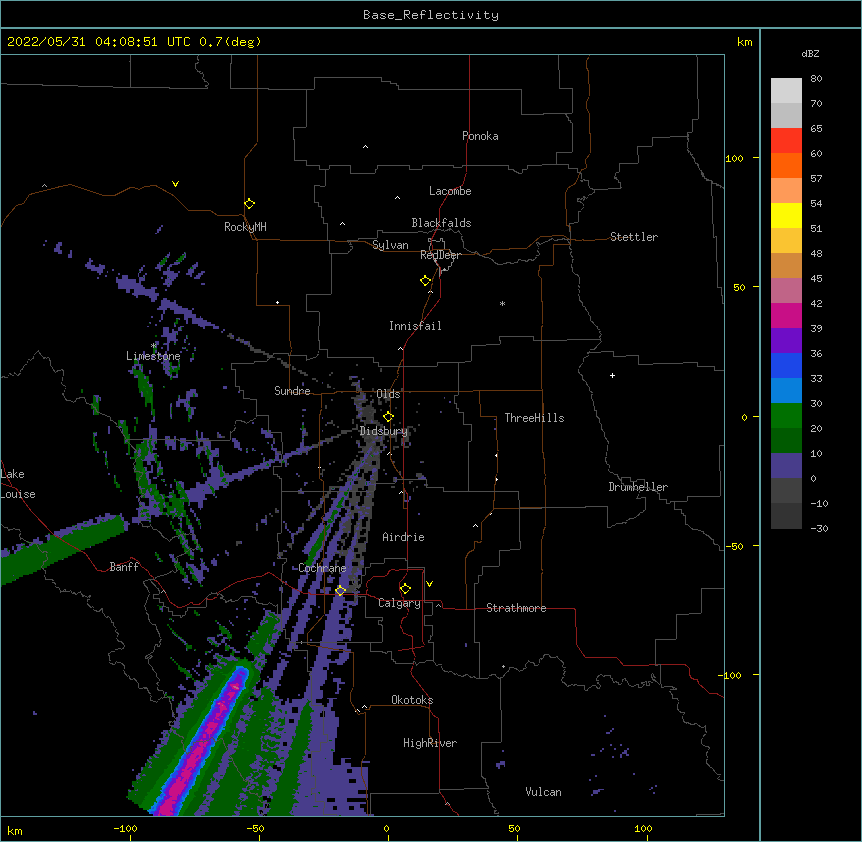
Task: Pick the magenta 42 dBZ legend color
Action: point(786,315)
